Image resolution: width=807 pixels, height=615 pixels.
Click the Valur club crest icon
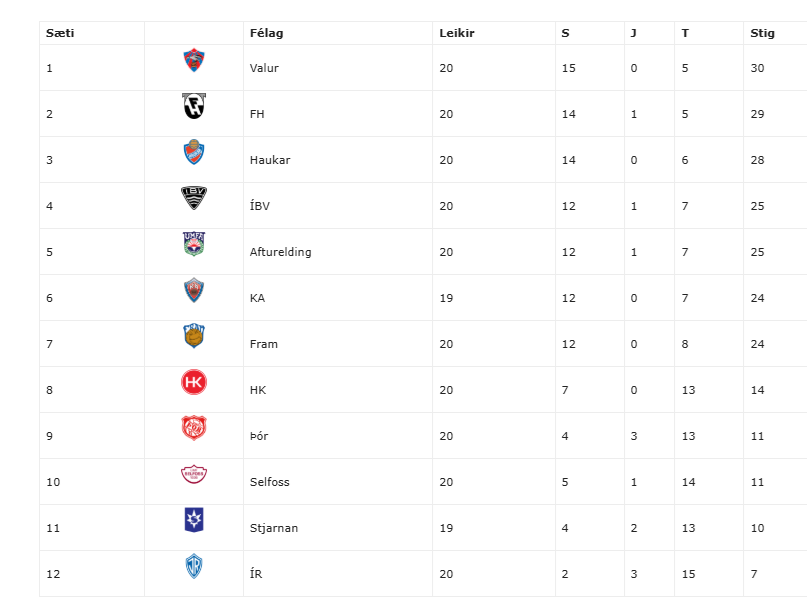click(x=193, y=61)
